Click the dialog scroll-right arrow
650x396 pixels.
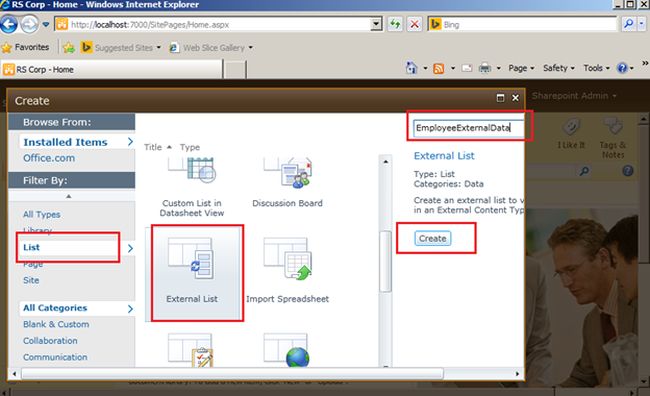click(517, 374)
